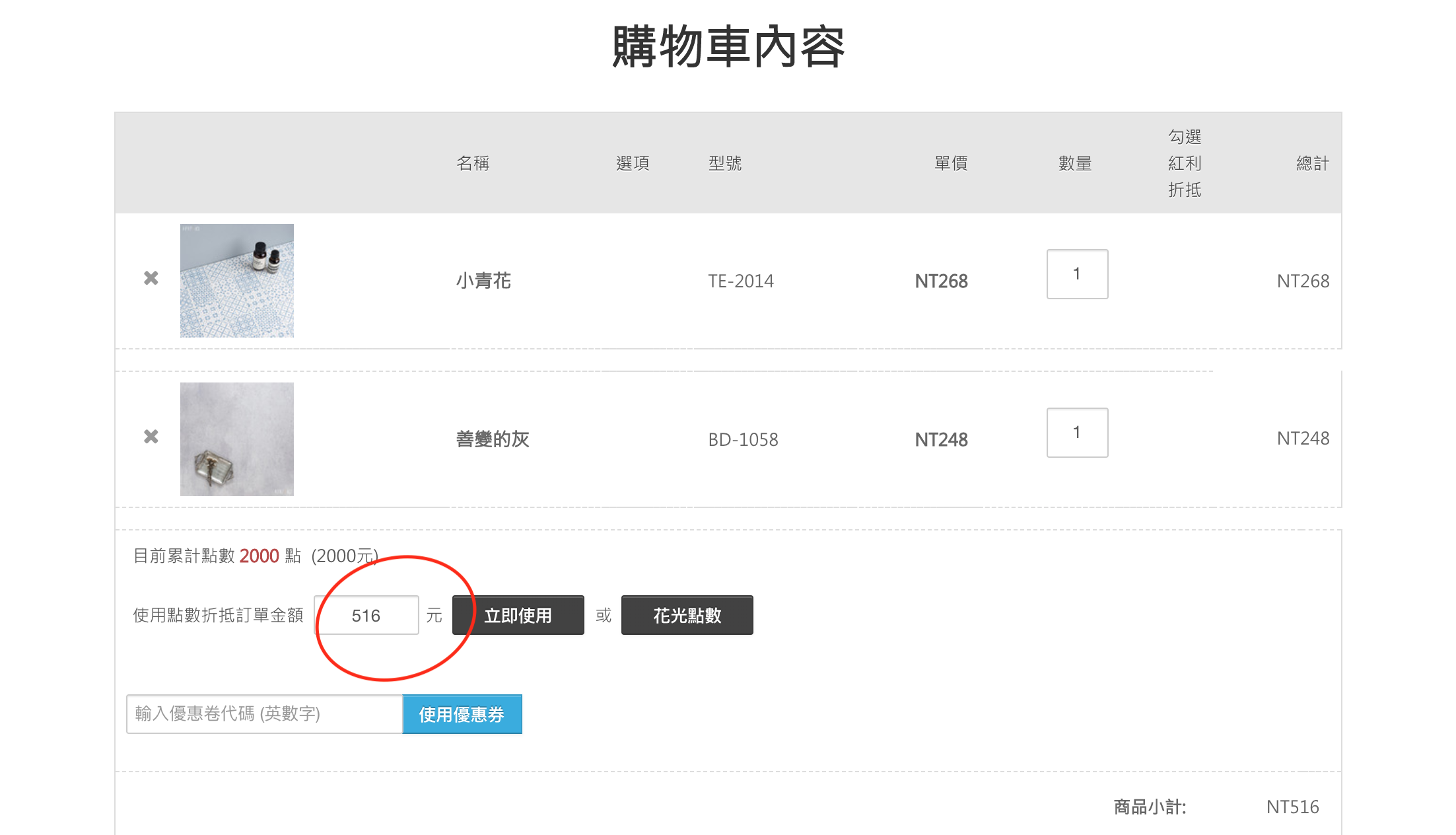Click the coupon code input field
The width and height of the screenshot is (1456, 835).
pos(264,714)
